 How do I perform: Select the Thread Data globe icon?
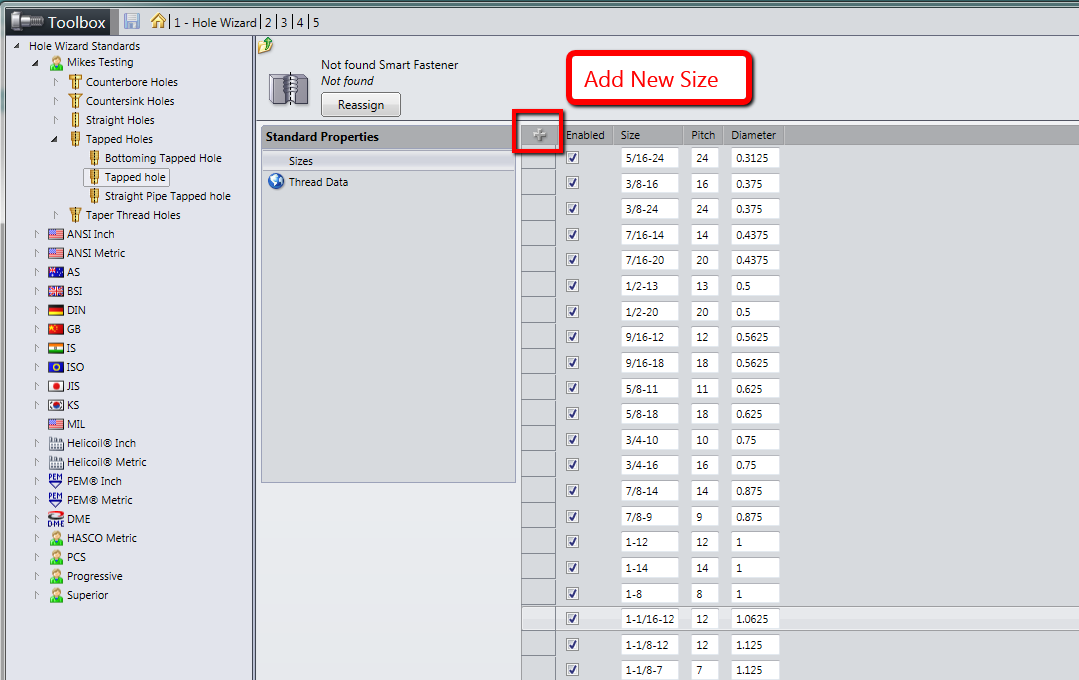(x=276, y=182)
